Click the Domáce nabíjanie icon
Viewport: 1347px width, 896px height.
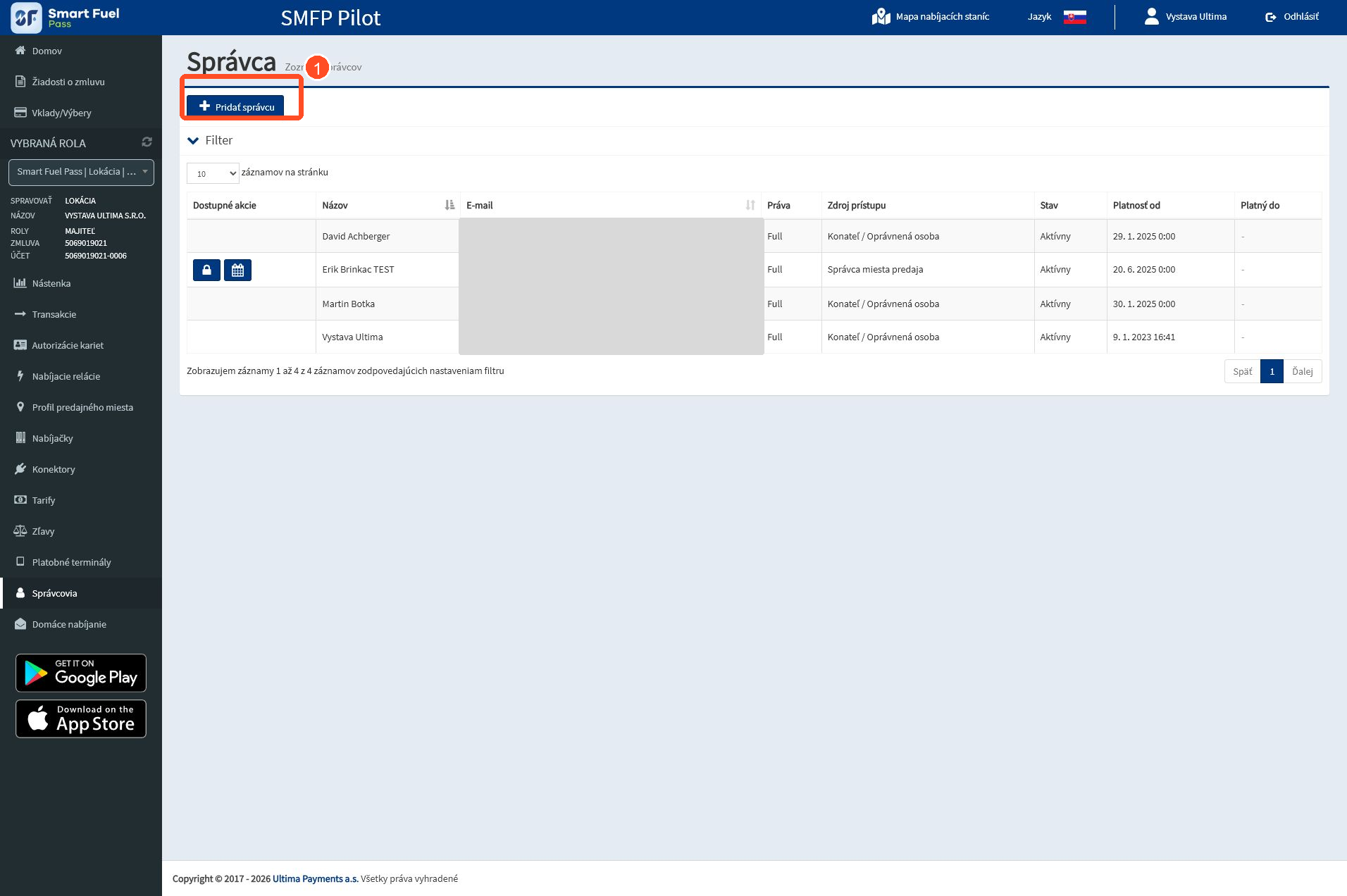[20, 624]
